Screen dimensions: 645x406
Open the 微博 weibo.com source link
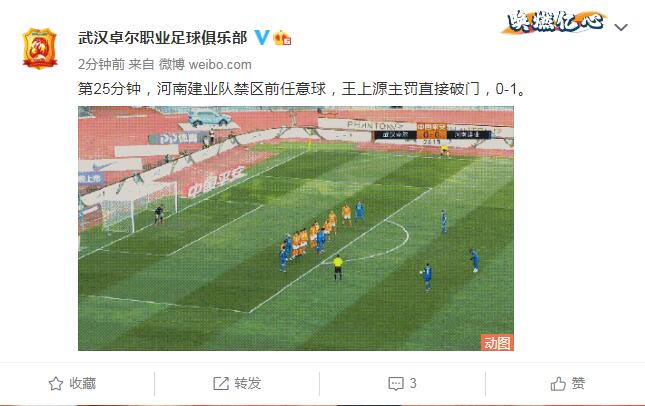coord(205,64)
